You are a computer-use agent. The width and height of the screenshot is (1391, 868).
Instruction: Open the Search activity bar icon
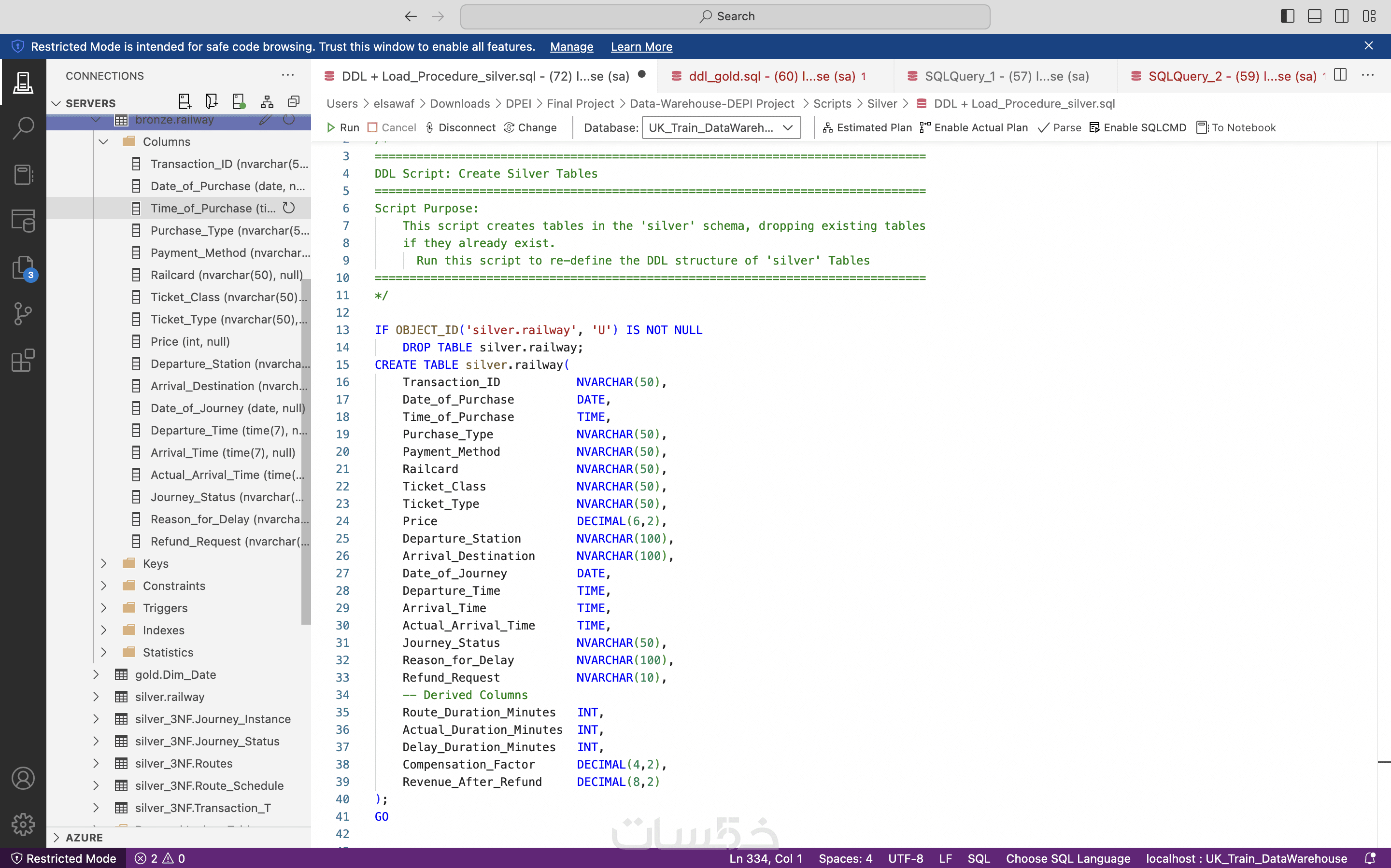pyautogui.click(x=23, y=128)
